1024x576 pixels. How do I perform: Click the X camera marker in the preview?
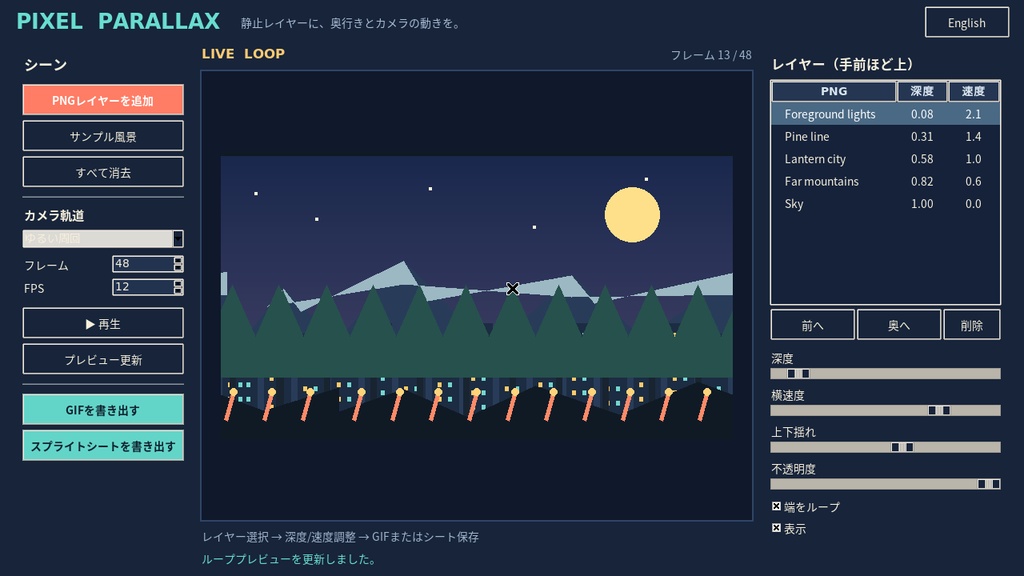pos(513,288)
